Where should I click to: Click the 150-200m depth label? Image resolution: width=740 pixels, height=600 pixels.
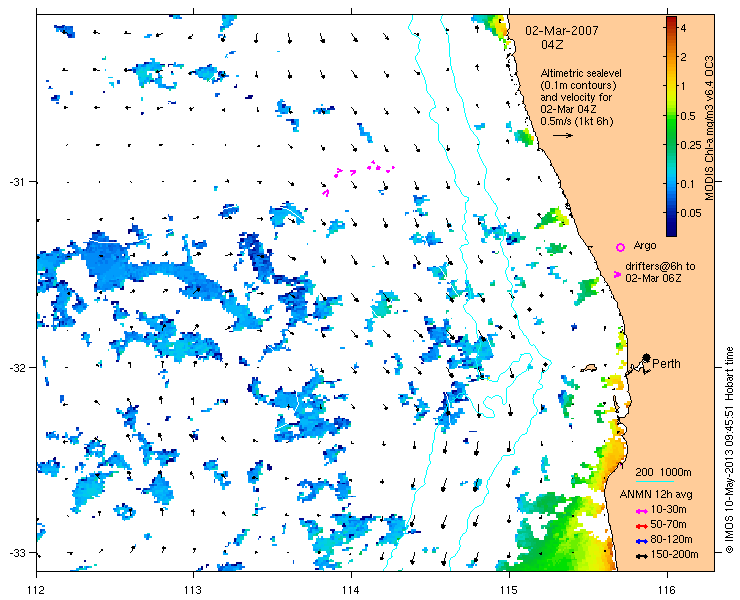point(674,555)
